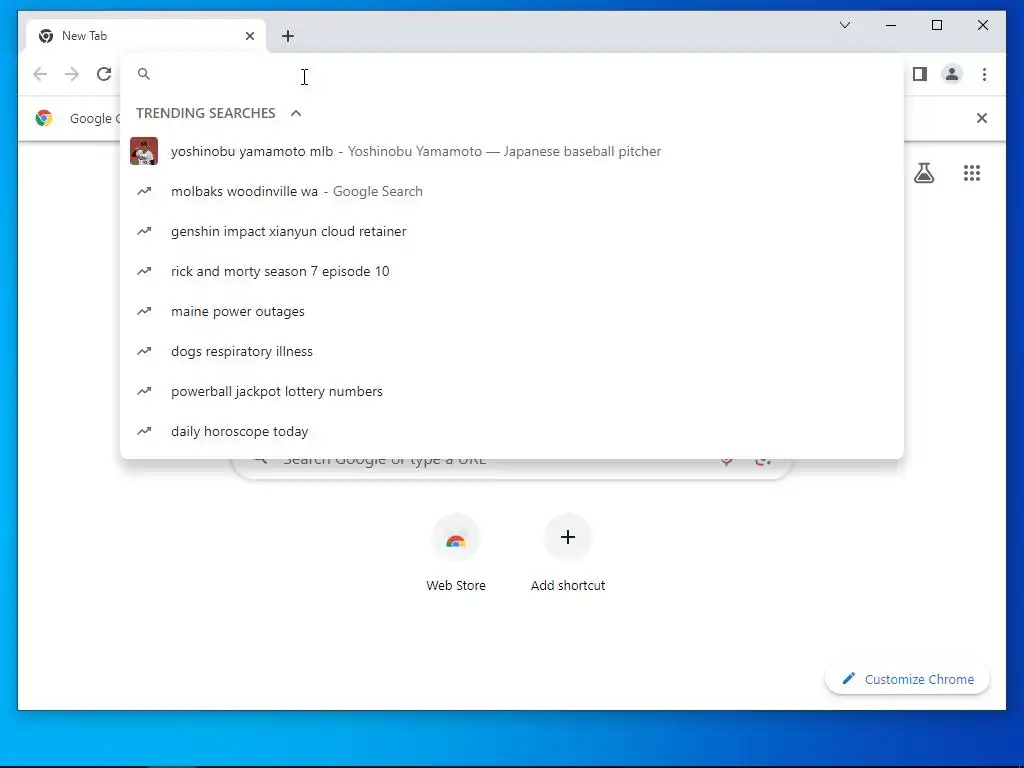The image size is (1024, 768).
Task: Click the reload page icon
Action: 104,74
